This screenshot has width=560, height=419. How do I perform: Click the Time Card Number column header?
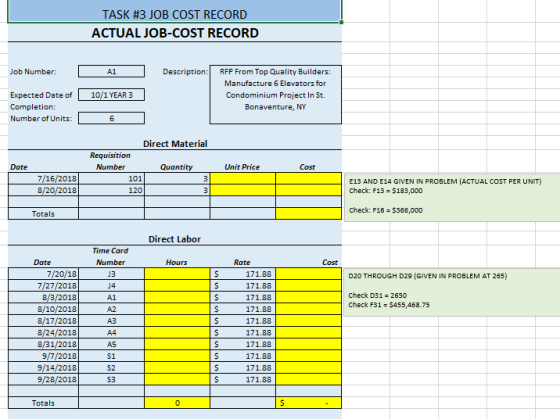[x=110, y=256]
